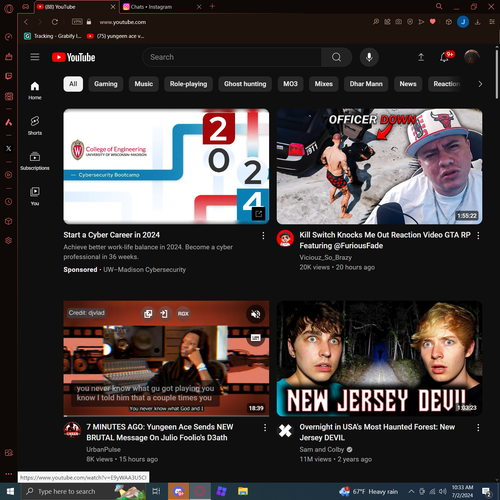
Task: Open the account avatar menu
Action: pos(472,57)
